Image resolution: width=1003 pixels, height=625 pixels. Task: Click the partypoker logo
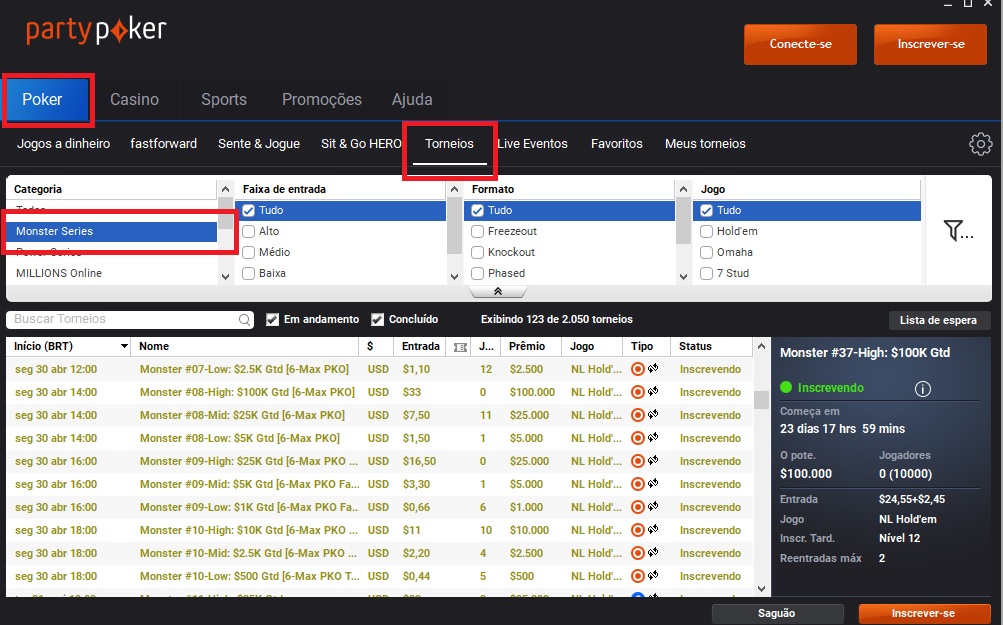[x=96, y=31]
